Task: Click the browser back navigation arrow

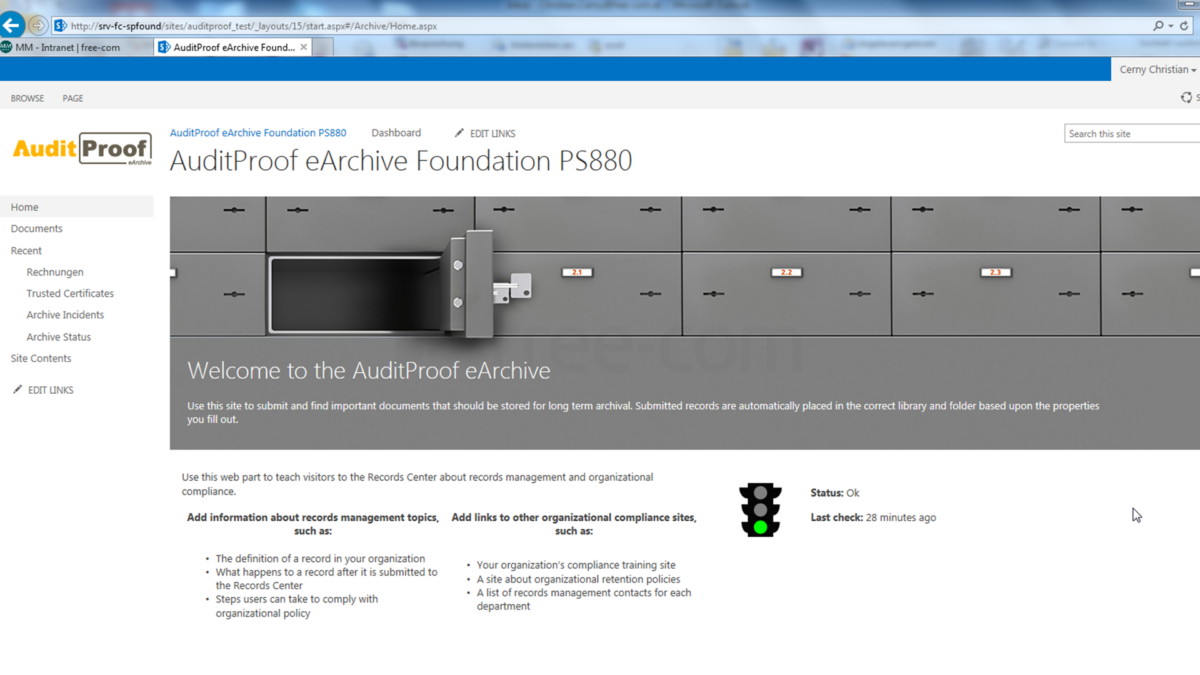Action: pos(10,25)
